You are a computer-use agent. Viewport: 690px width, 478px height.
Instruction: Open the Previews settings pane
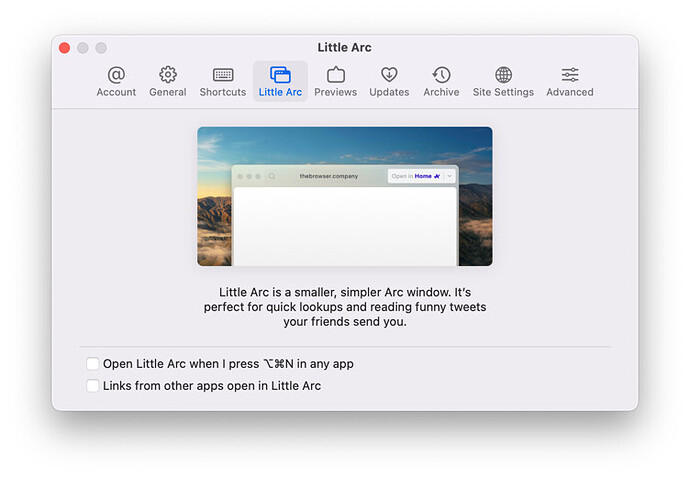335,82
